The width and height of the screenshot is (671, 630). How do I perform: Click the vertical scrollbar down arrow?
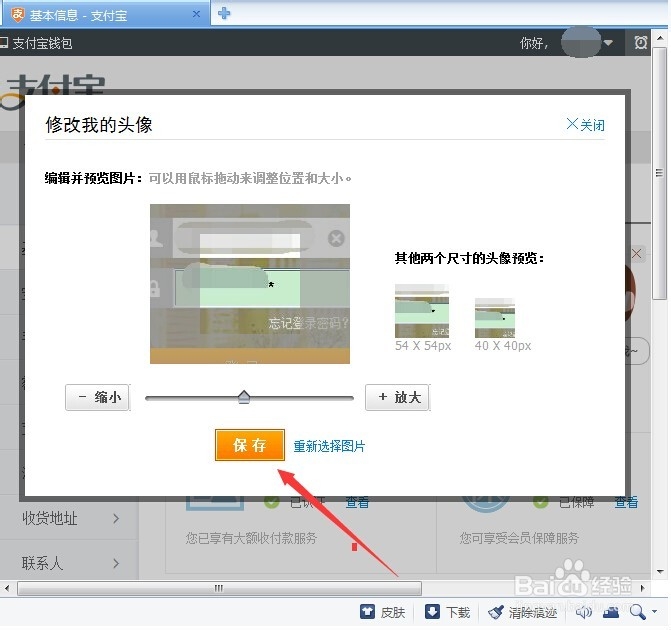pyautogui.click(x=660, y=571)
